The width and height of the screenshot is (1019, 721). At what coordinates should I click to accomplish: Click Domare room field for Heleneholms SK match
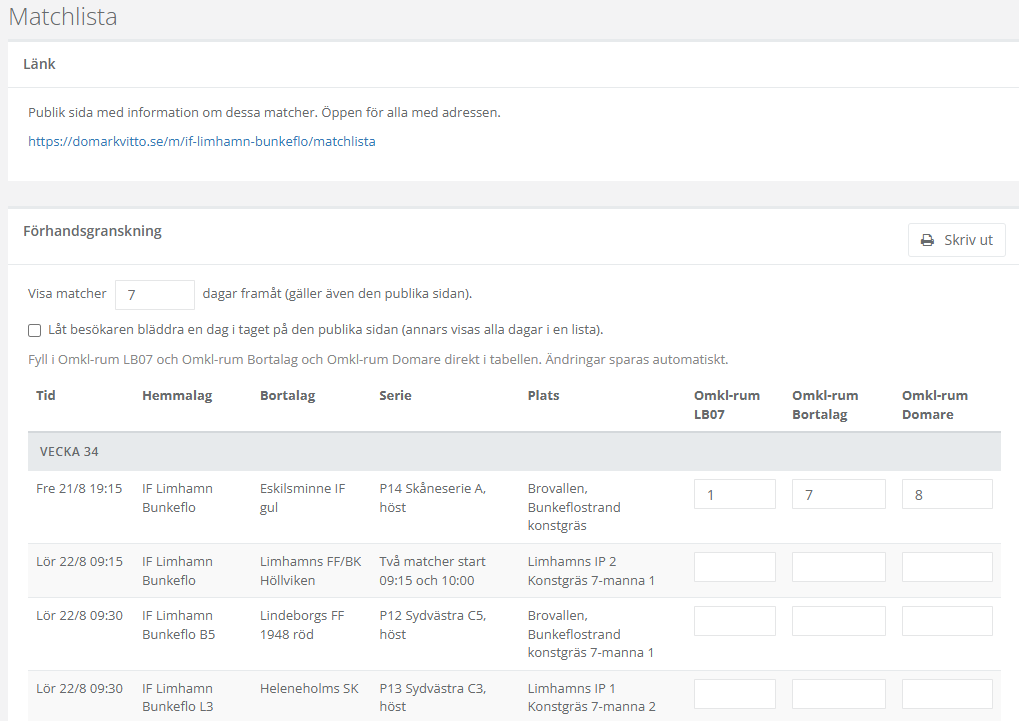947,694
